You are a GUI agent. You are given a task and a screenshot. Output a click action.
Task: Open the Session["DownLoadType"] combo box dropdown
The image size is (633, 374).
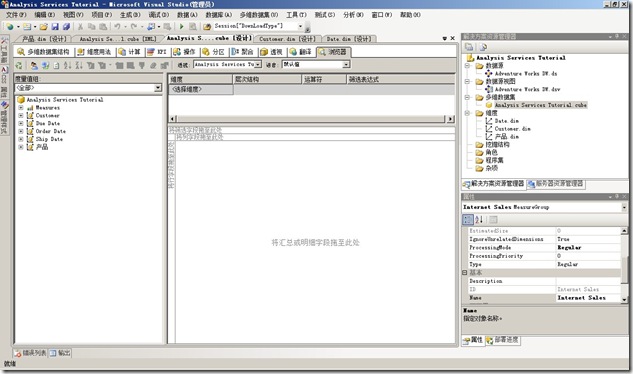[x=300, y=26]
